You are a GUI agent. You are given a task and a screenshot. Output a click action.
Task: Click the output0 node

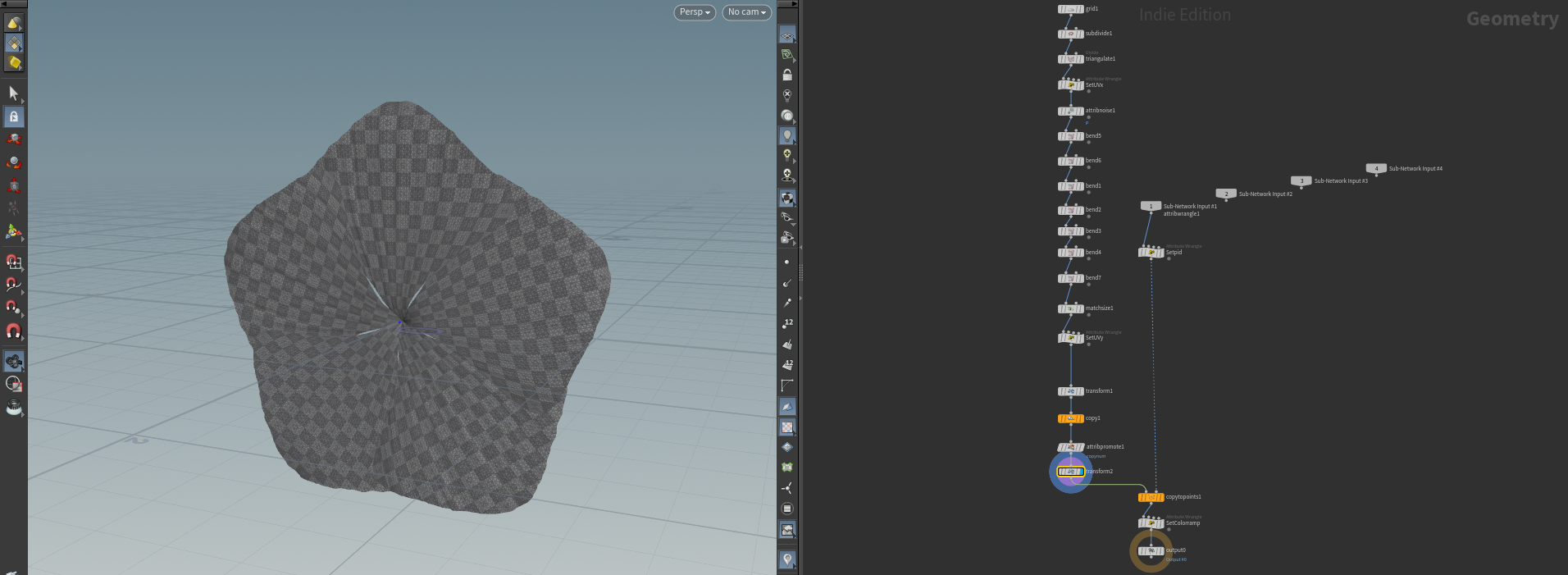pyautogui.click(x=1151, y=550)
